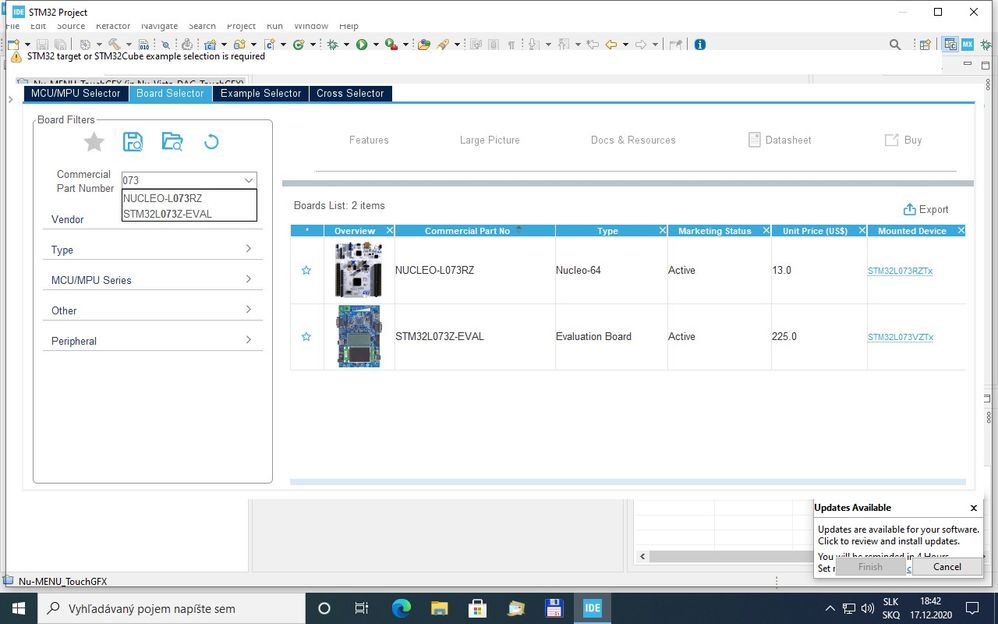Open the Large Picture tab
This screenshot has height=624, width=998.
(489, 140)
